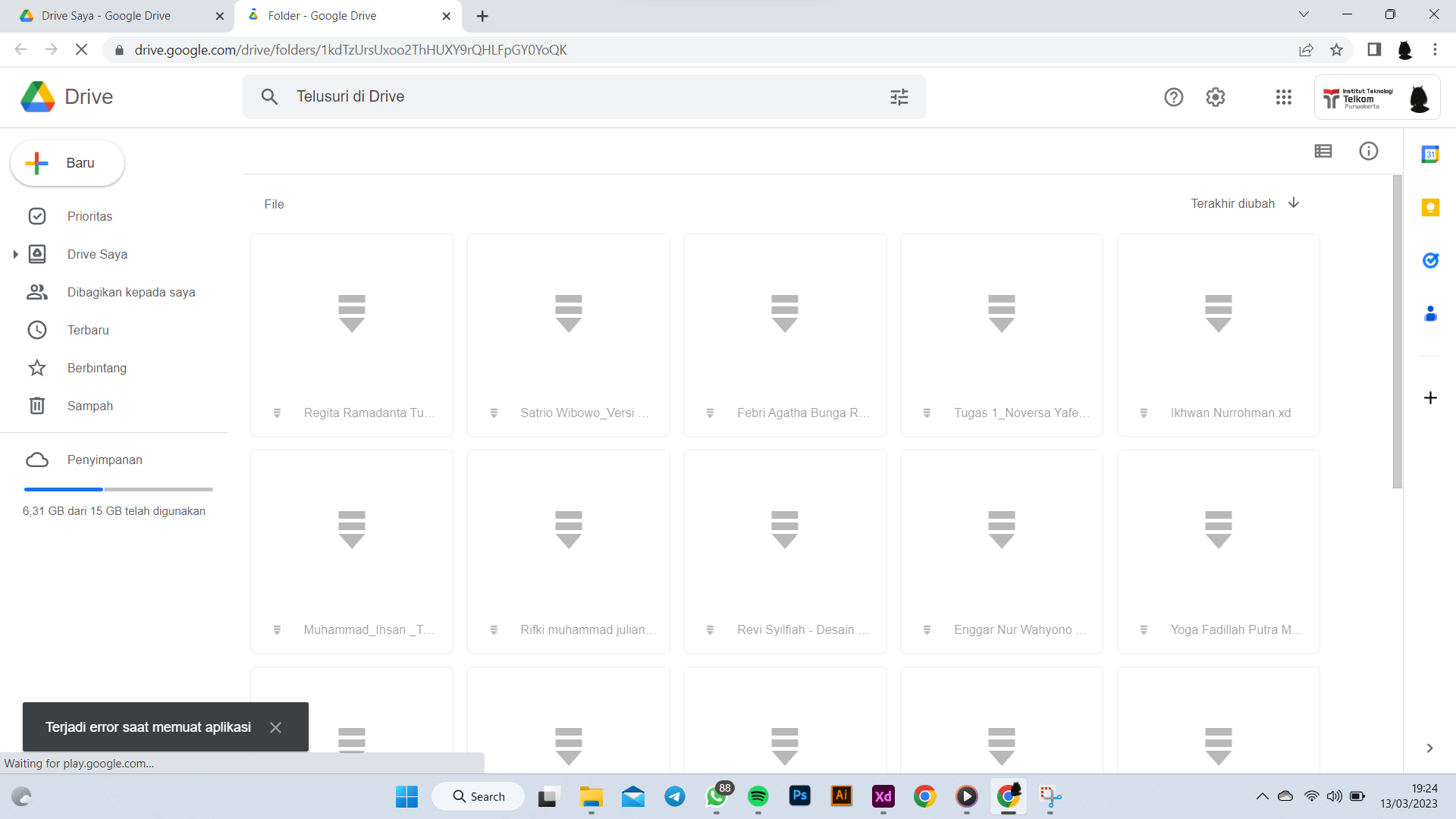Switch to the Drive Saya browser tab
The width and height of the screenshot is (1456, 819).
[106, 15]
